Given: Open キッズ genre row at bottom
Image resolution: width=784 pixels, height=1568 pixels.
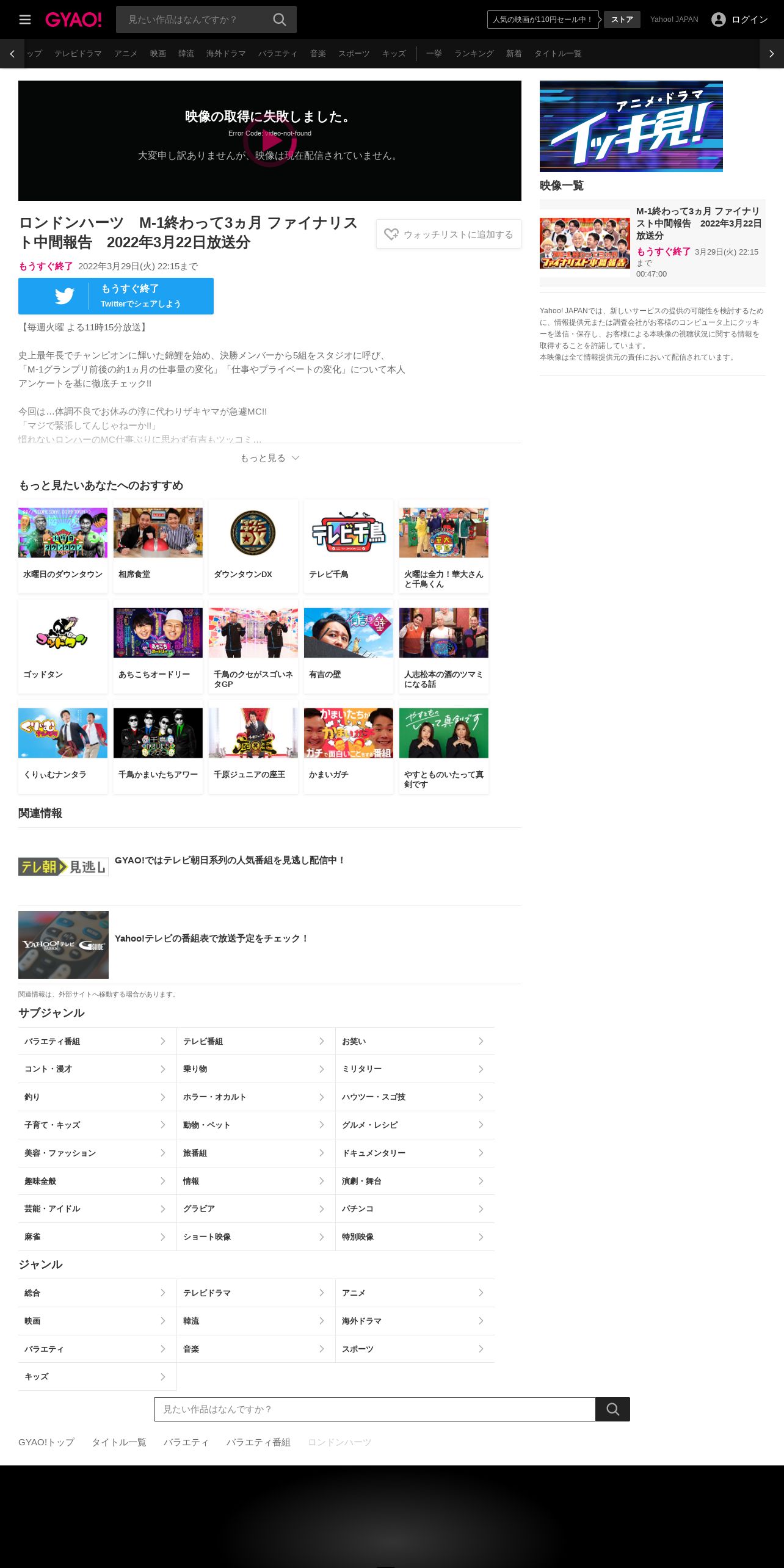Looking at the screenshot, I should 97,1376.
